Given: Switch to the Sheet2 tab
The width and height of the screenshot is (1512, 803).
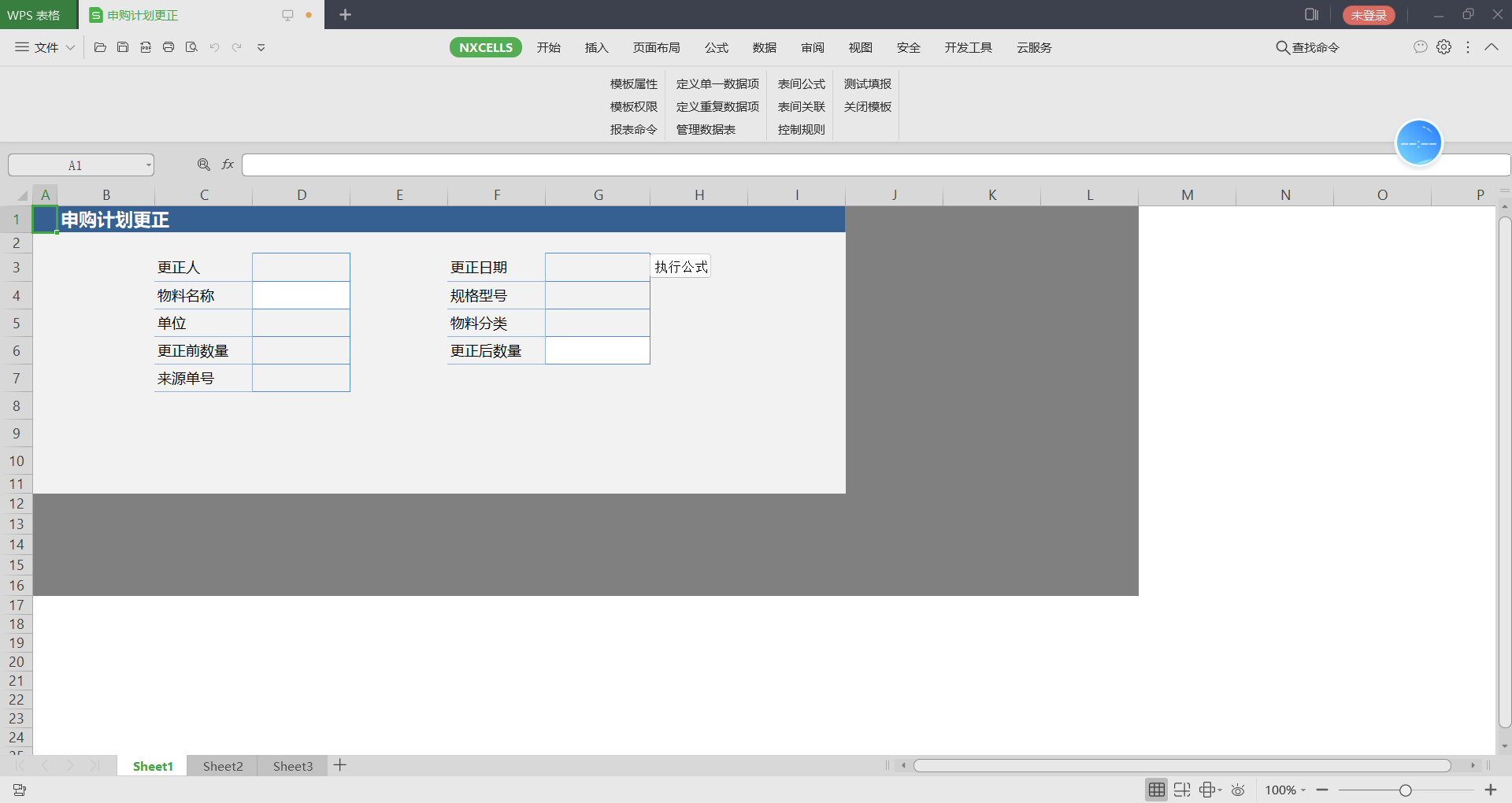Looking at the screenshot, I should point(223,766).
